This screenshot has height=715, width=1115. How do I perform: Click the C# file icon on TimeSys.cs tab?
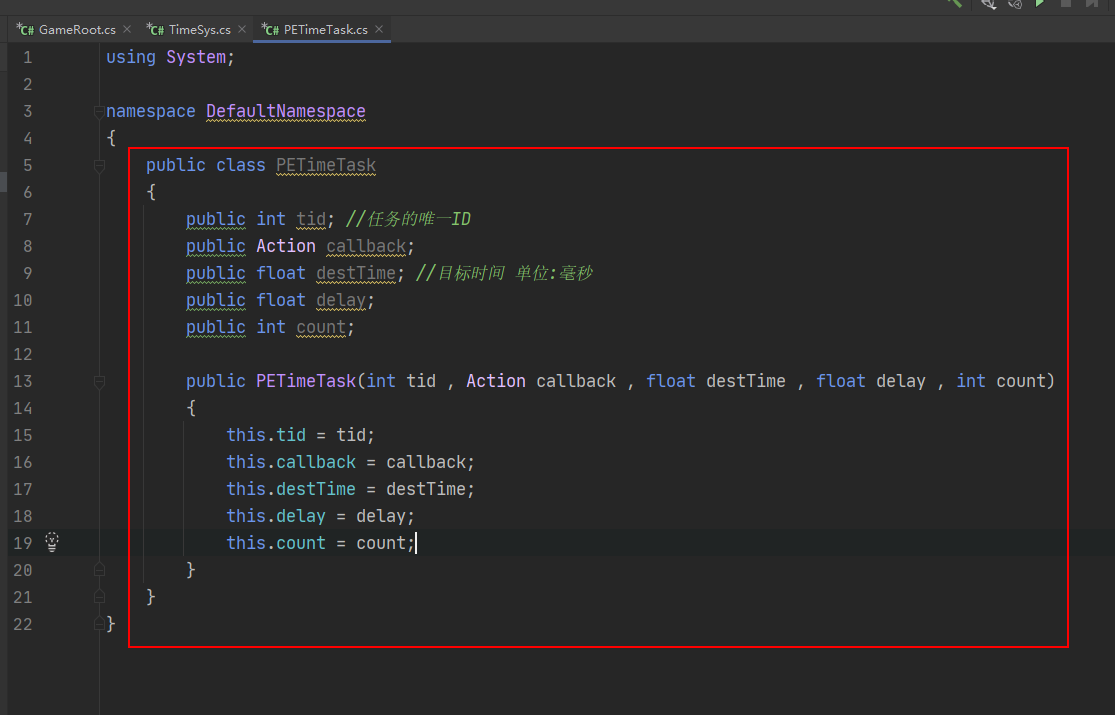tap(155, 29)
